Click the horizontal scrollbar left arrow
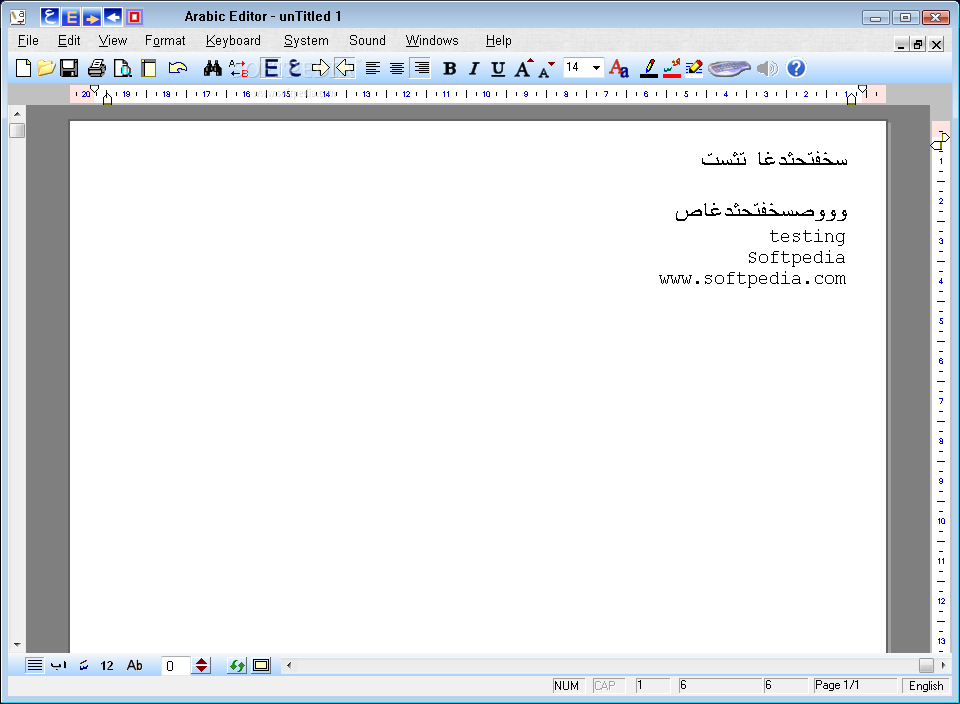Image resolution: width=960 pixels, height=704 pixels. (288, 665)
